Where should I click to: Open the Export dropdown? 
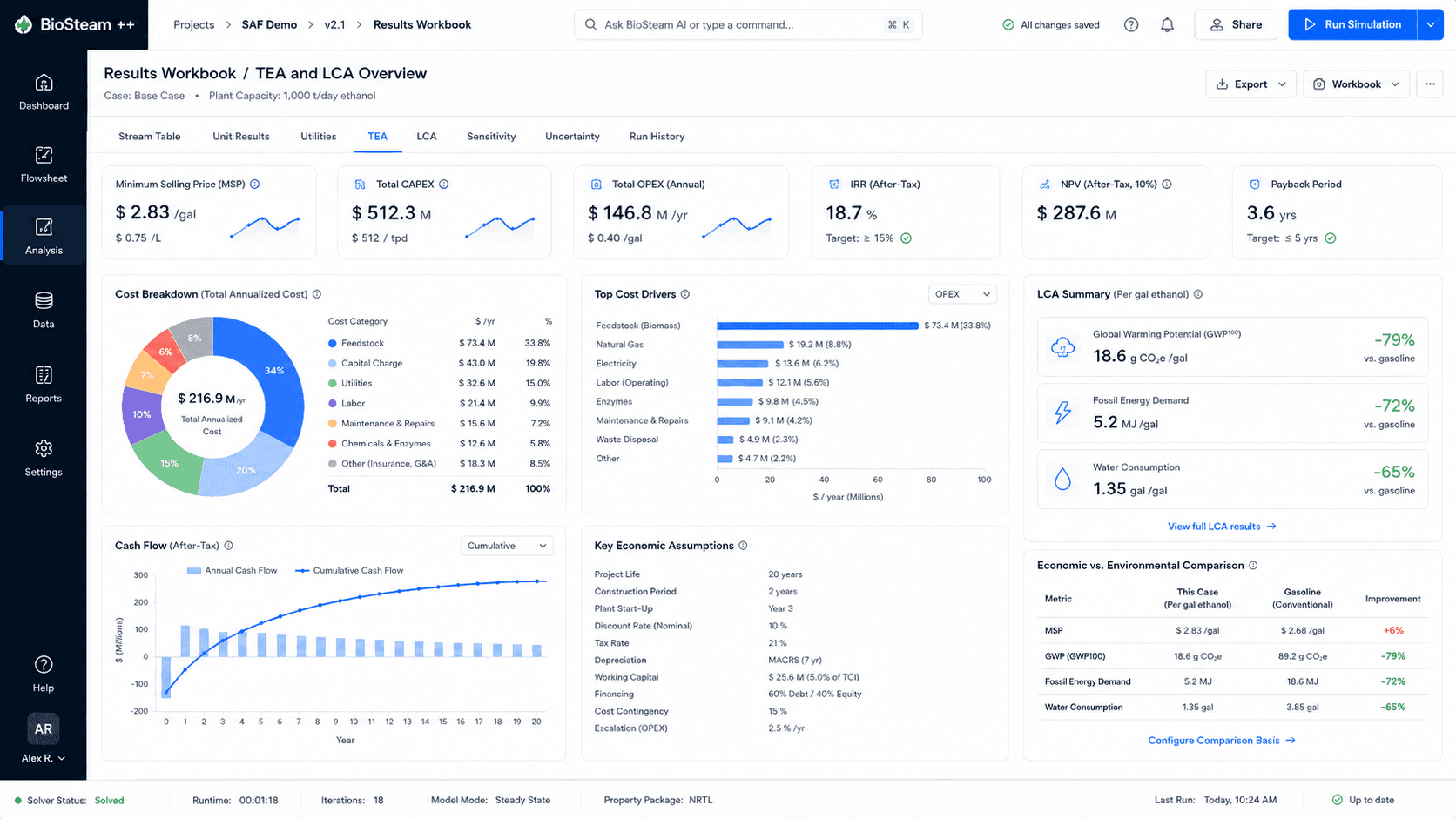pyautogui.click(x=1250, y=84)
